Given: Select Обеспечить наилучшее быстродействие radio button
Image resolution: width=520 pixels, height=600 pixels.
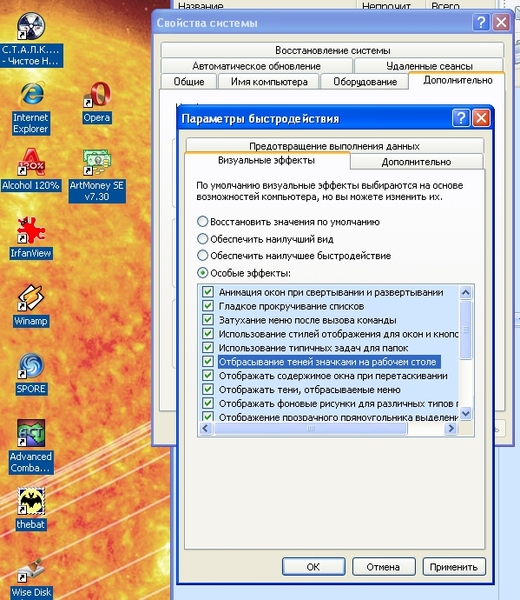Looking at the screenshot, I should pos(202,255).
